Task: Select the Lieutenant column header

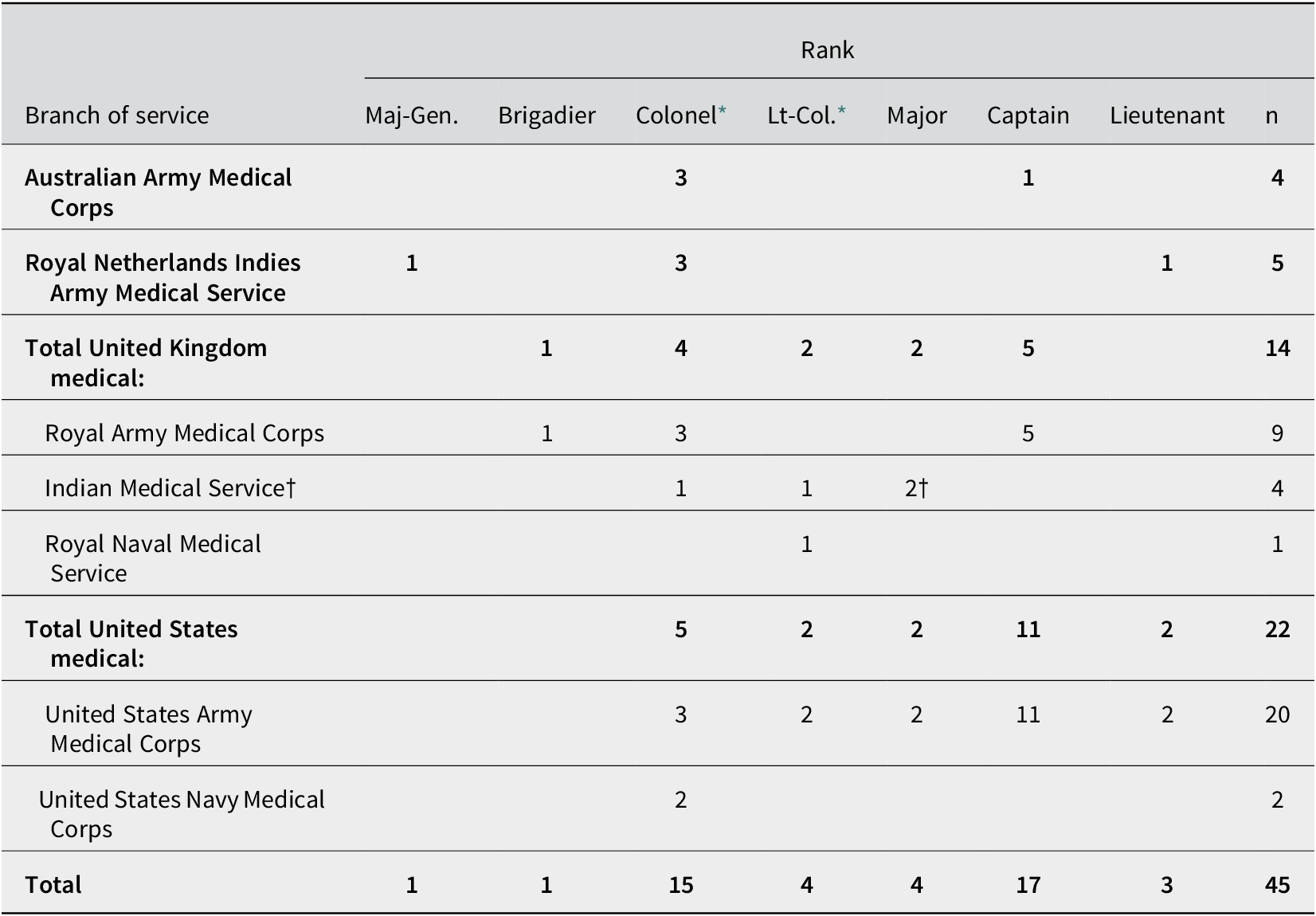Action: (x=1167, y=115)
